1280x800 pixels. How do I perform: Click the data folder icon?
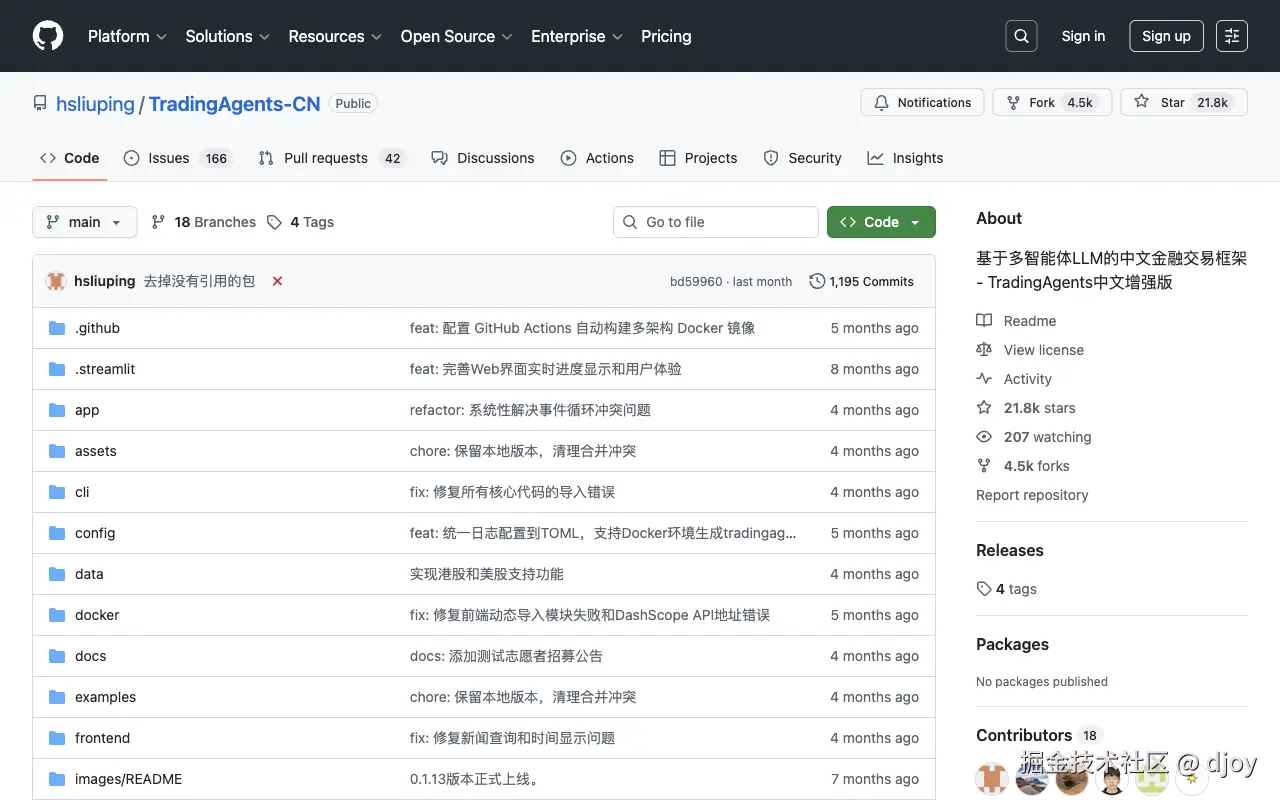click(57, 574)
